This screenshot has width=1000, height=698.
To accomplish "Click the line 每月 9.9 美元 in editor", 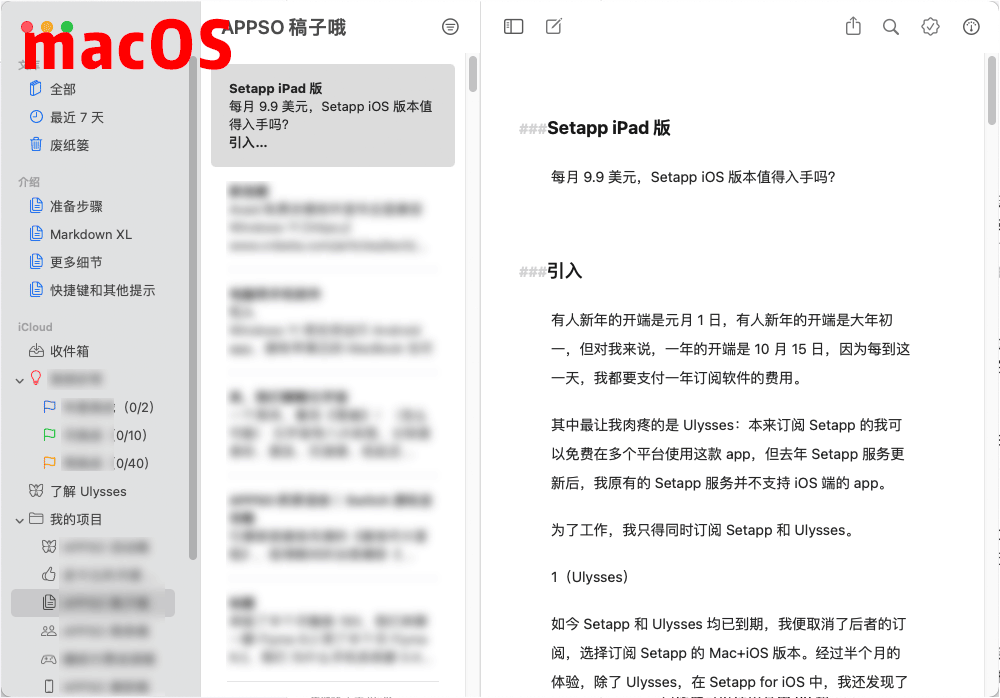I will pos(693,177).
